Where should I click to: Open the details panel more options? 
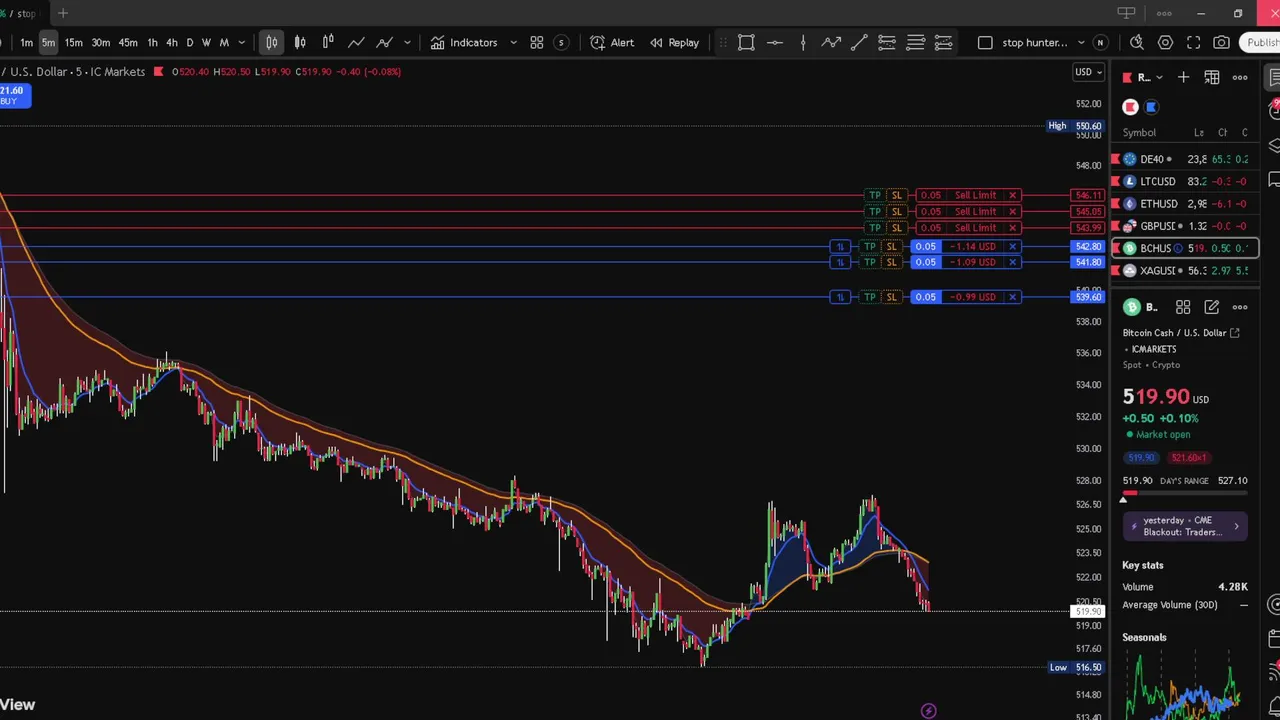[1240, 307]
